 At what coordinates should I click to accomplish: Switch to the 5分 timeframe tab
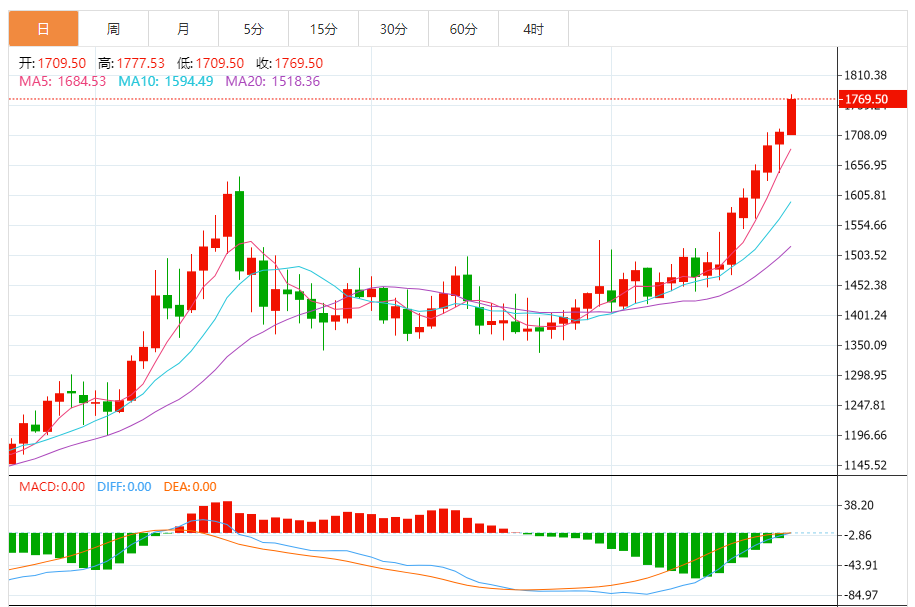pyautogui.click(x=253, y=29)
